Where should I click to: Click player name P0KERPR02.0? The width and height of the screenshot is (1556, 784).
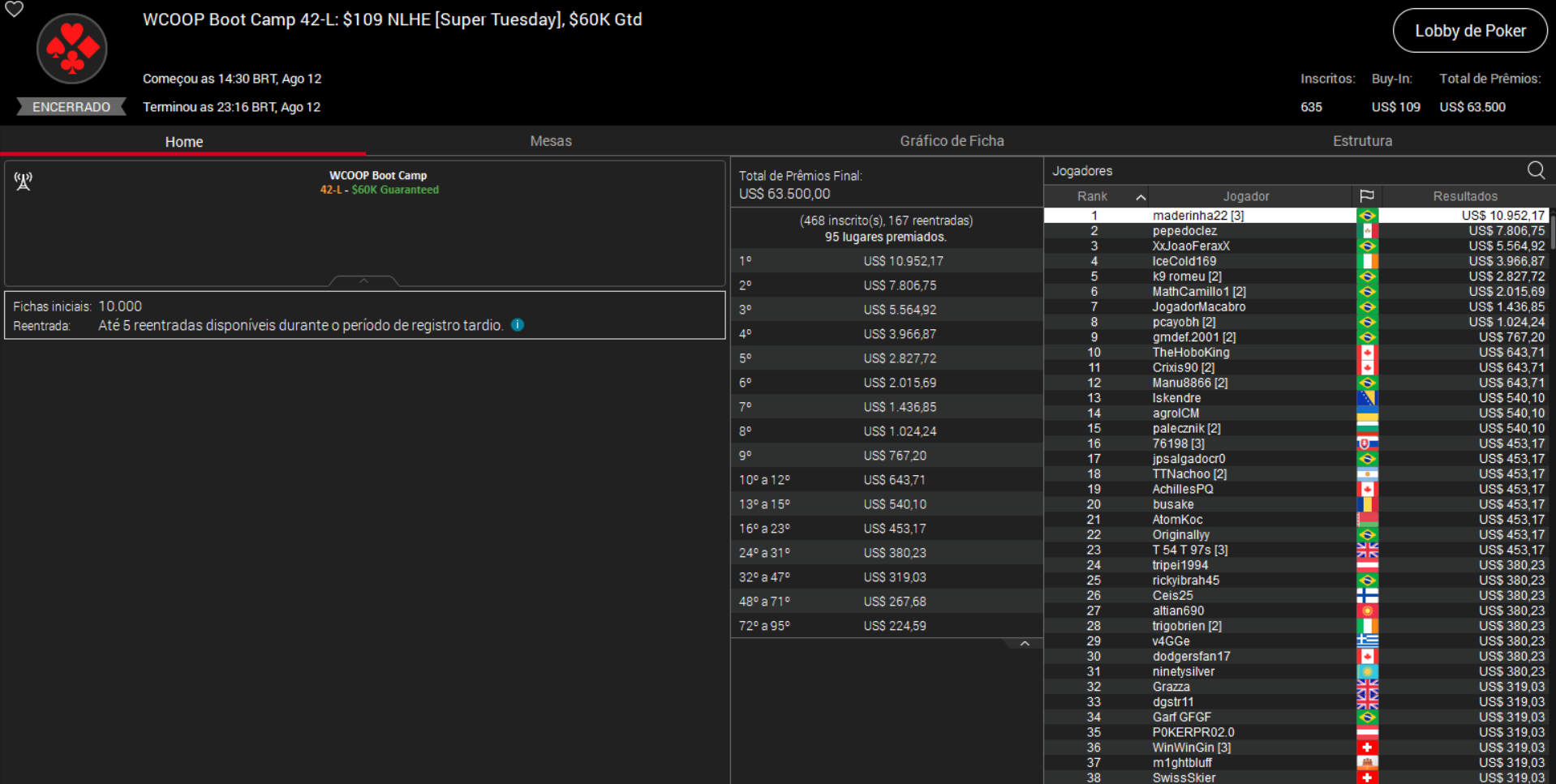pos(1193,732)
